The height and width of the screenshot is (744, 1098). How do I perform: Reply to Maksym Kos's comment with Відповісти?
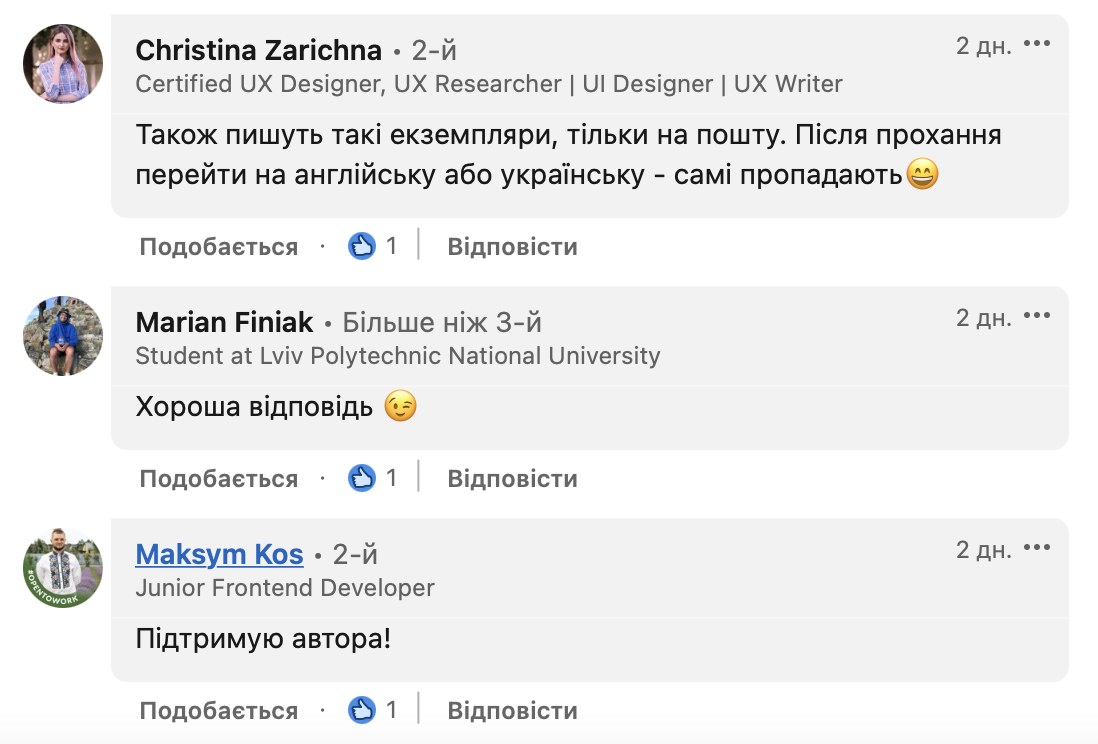click(x=513, y=710)
